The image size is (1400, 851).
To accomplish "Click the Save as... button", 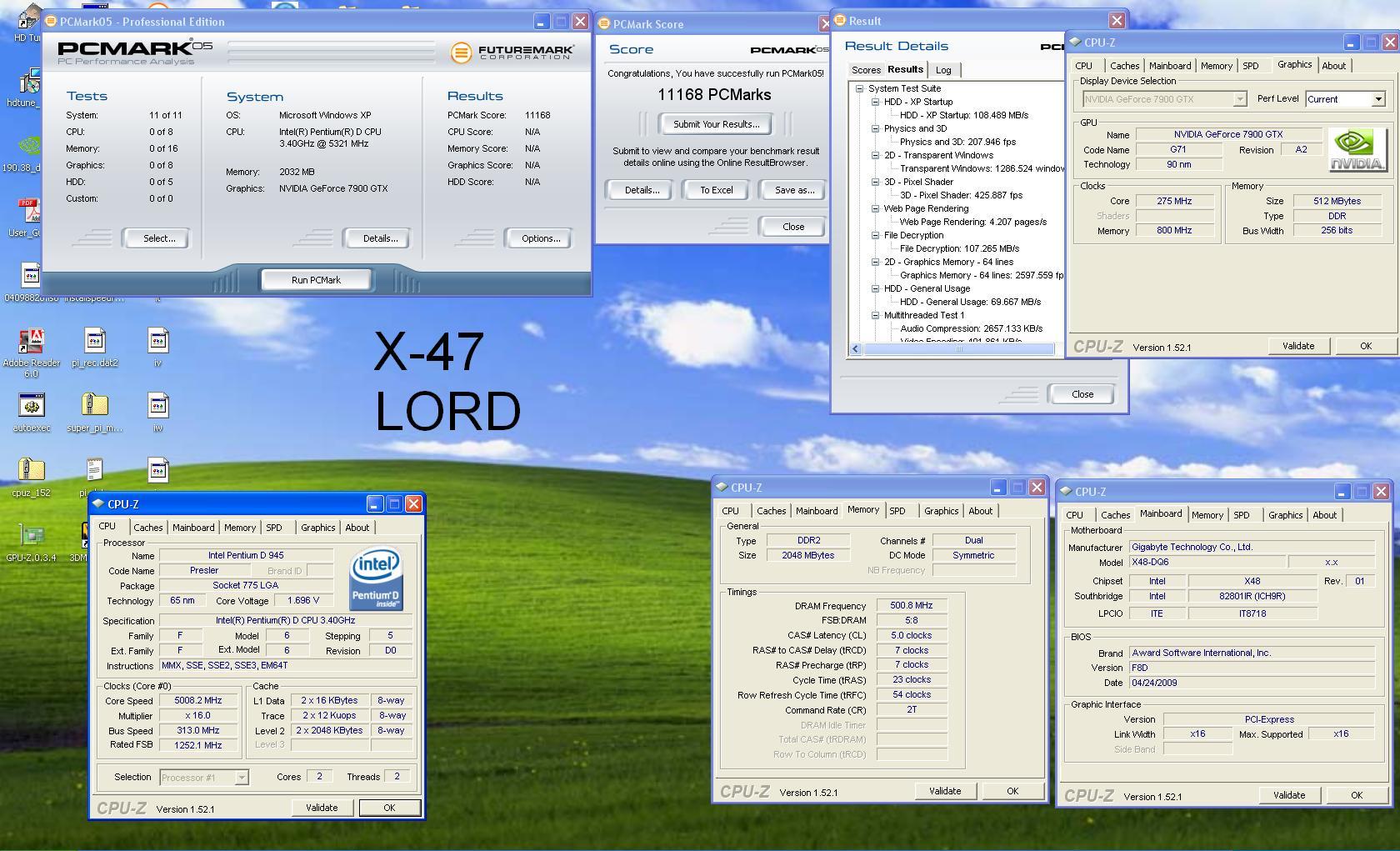I will pos(794,190).
